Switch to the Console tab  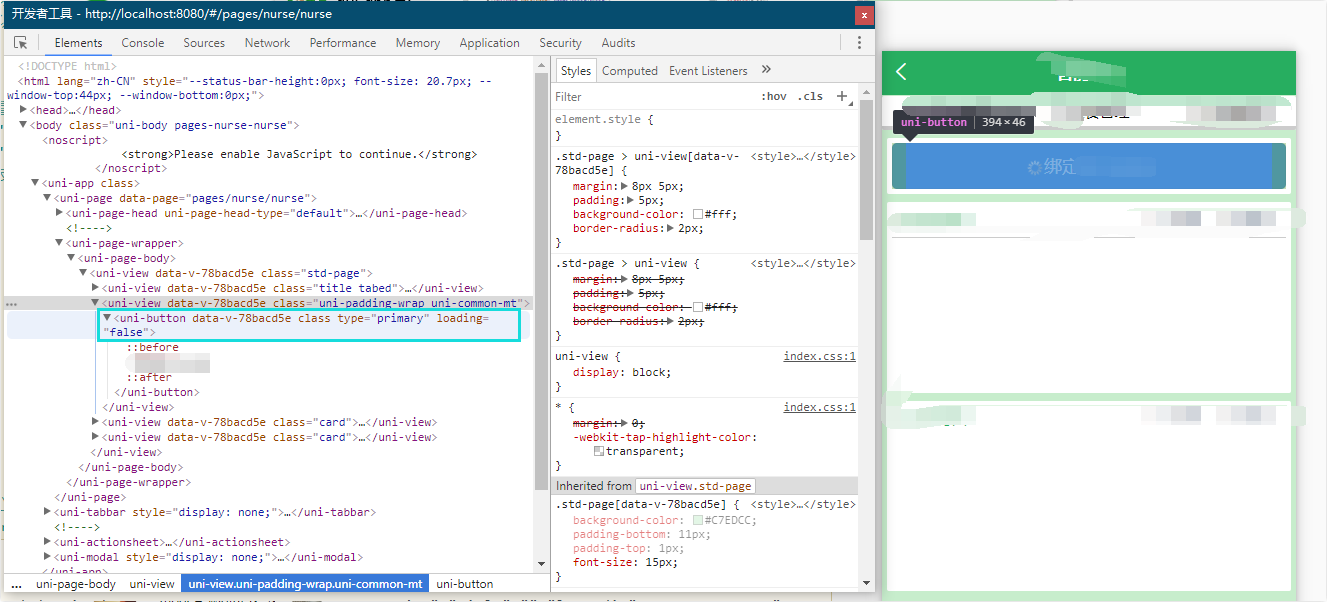coord(143,43)
